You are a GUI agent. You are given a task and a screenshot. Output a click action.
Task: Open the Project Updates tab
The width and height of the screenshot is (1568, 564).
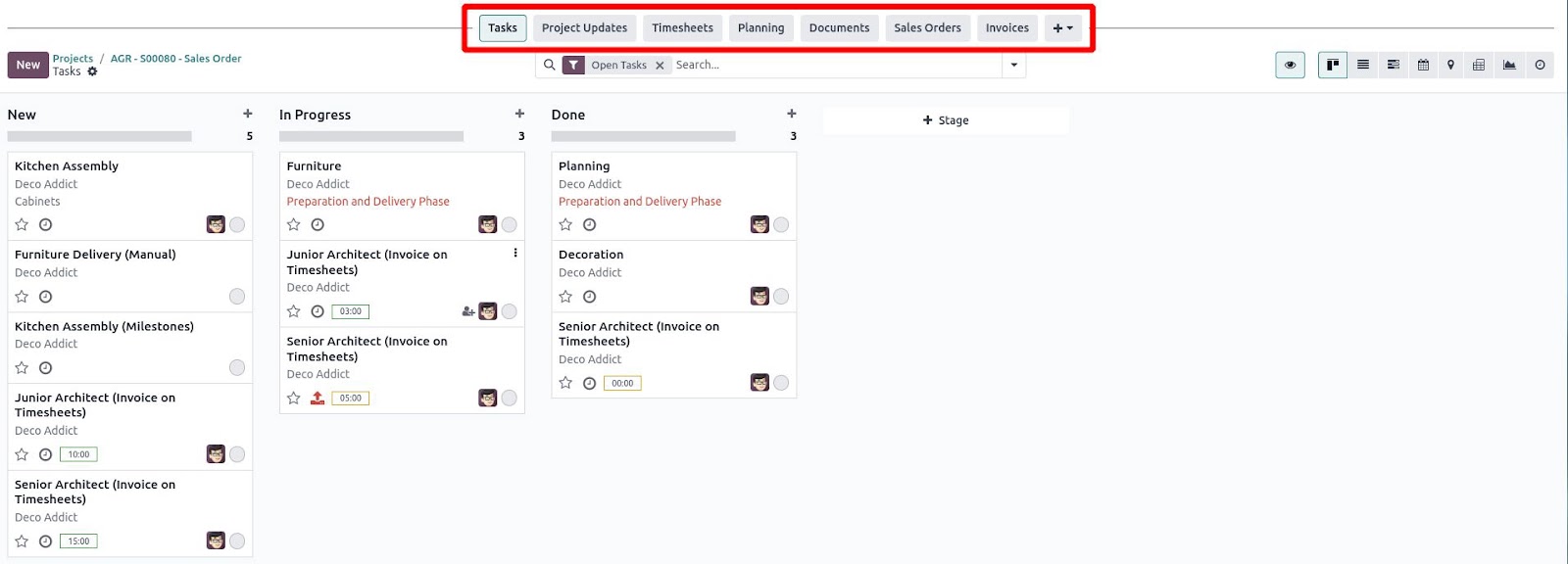pos(584,28)
